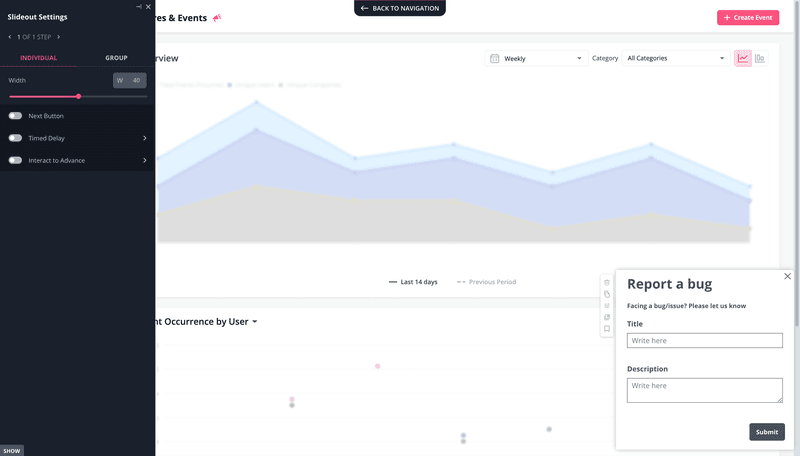Click the Width value input field
Viewport: 800px width, 456px height.
tap(130, 80)
